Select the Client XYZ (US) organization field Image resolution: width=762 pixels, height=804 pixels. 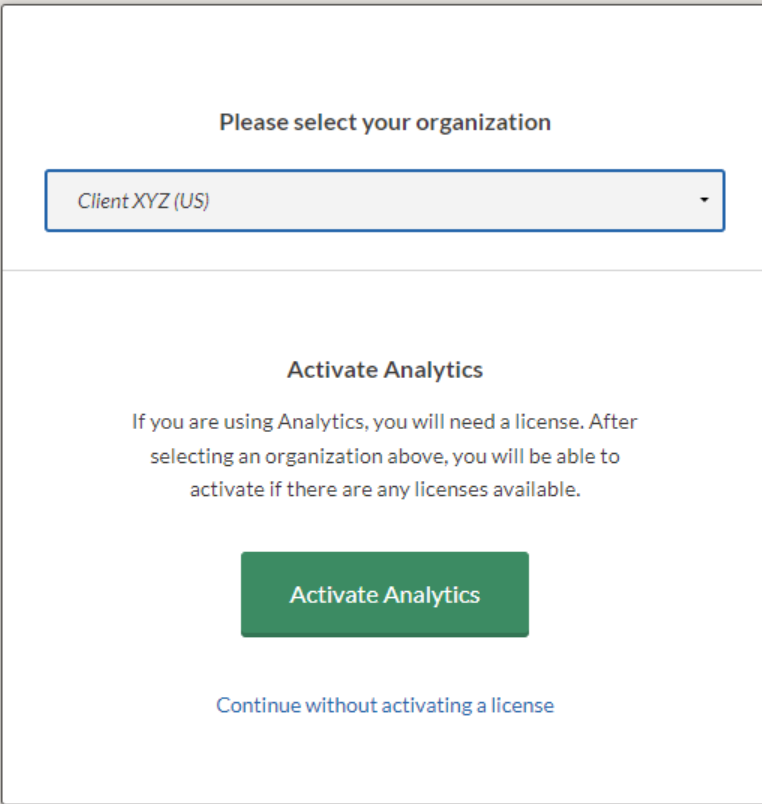[x=300, y=201]
